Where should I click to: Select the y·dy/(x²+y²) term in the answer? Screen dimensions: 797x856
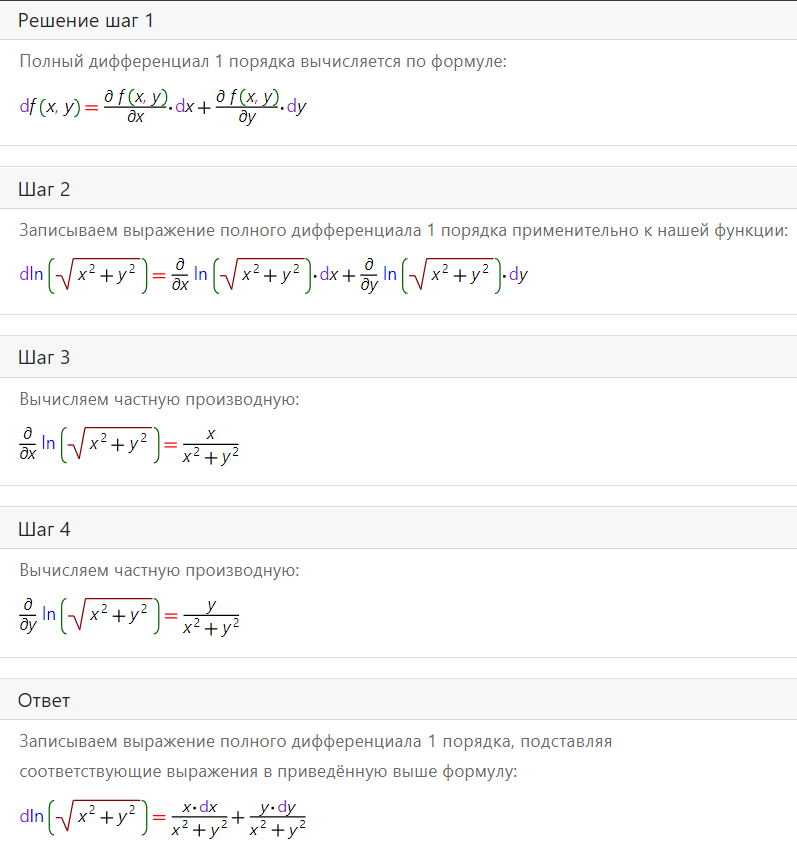[x=277, y=818]
